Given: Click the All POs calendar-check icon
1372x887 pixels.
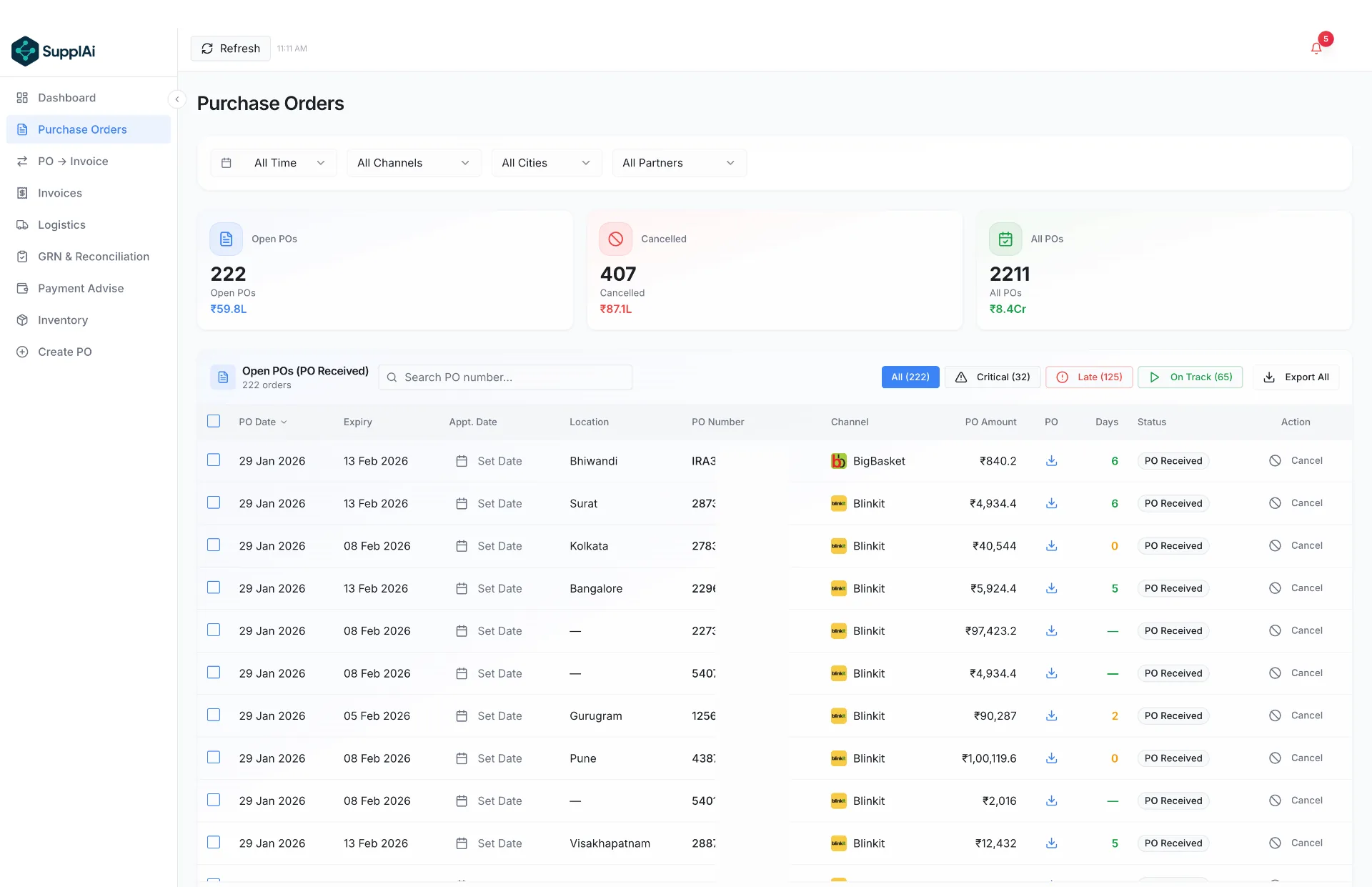Looking at the screenshot, I should click(1005, 239).
